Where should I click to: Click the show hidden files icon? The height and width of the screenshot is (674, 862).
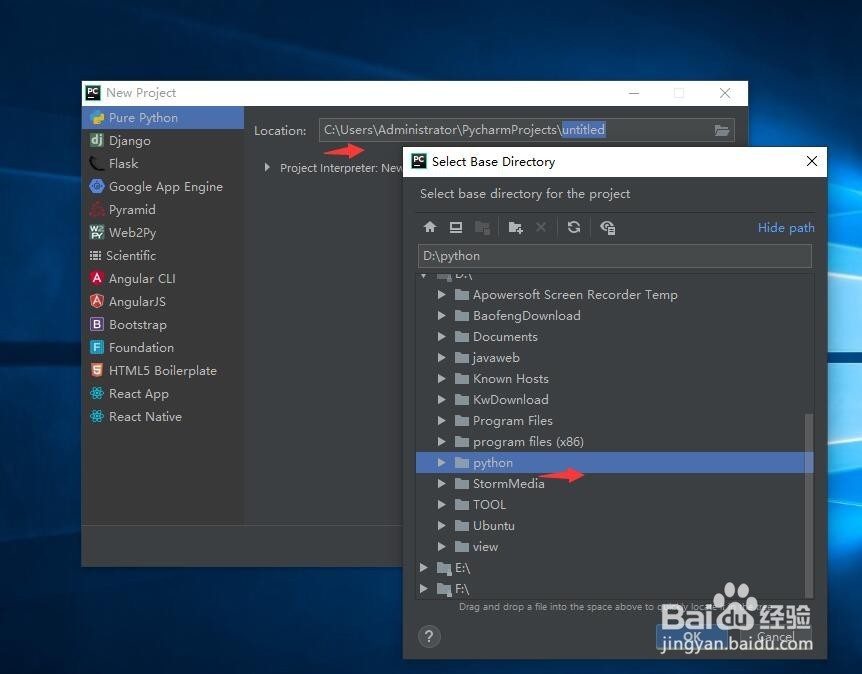[607, 227]
